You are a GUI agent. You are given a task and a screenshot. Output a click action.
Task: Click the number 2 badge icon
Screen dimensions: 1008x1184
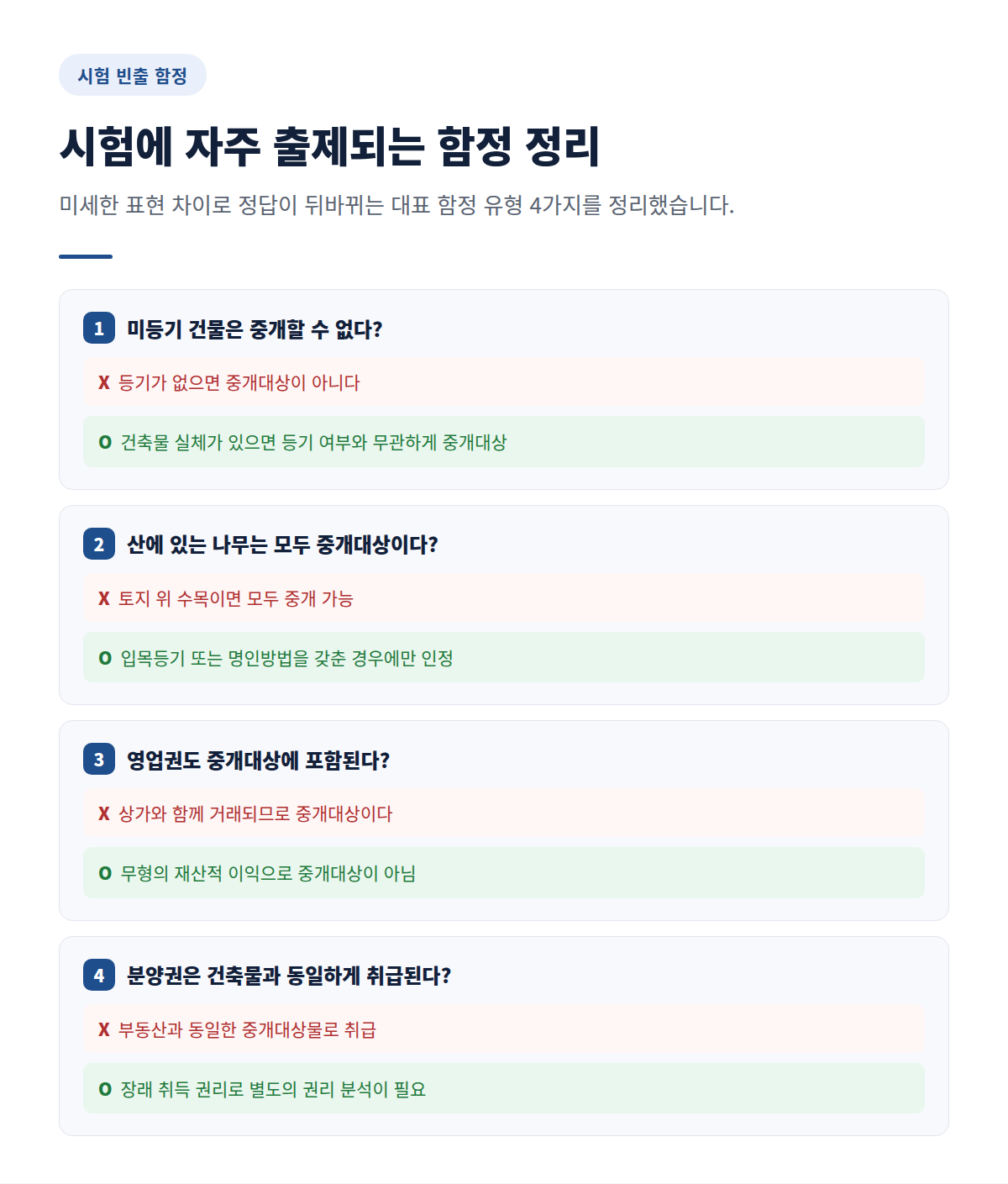tap(99, 544)
